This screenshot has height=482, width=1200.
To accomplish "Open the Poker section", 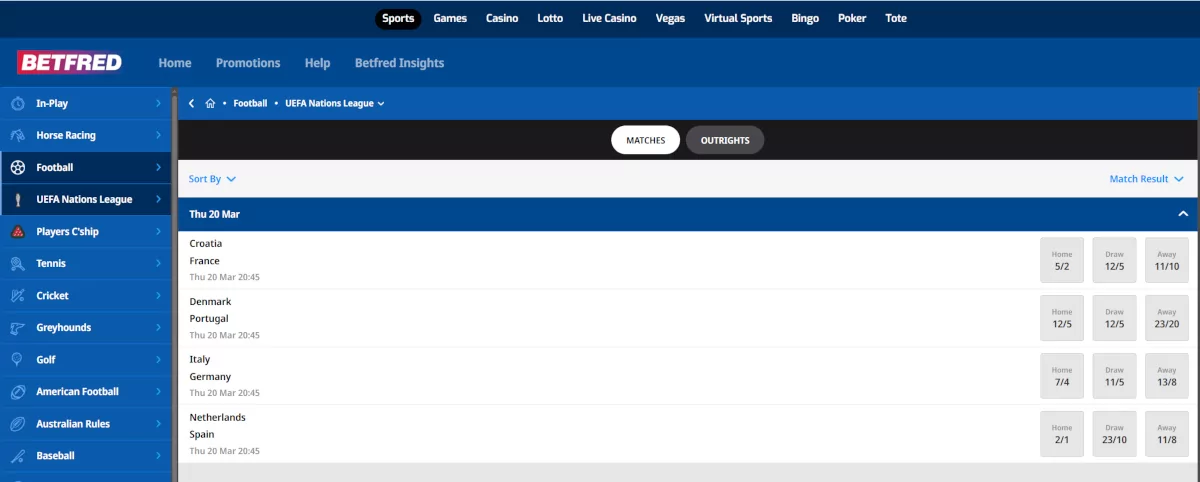I will tap(852, 18).
